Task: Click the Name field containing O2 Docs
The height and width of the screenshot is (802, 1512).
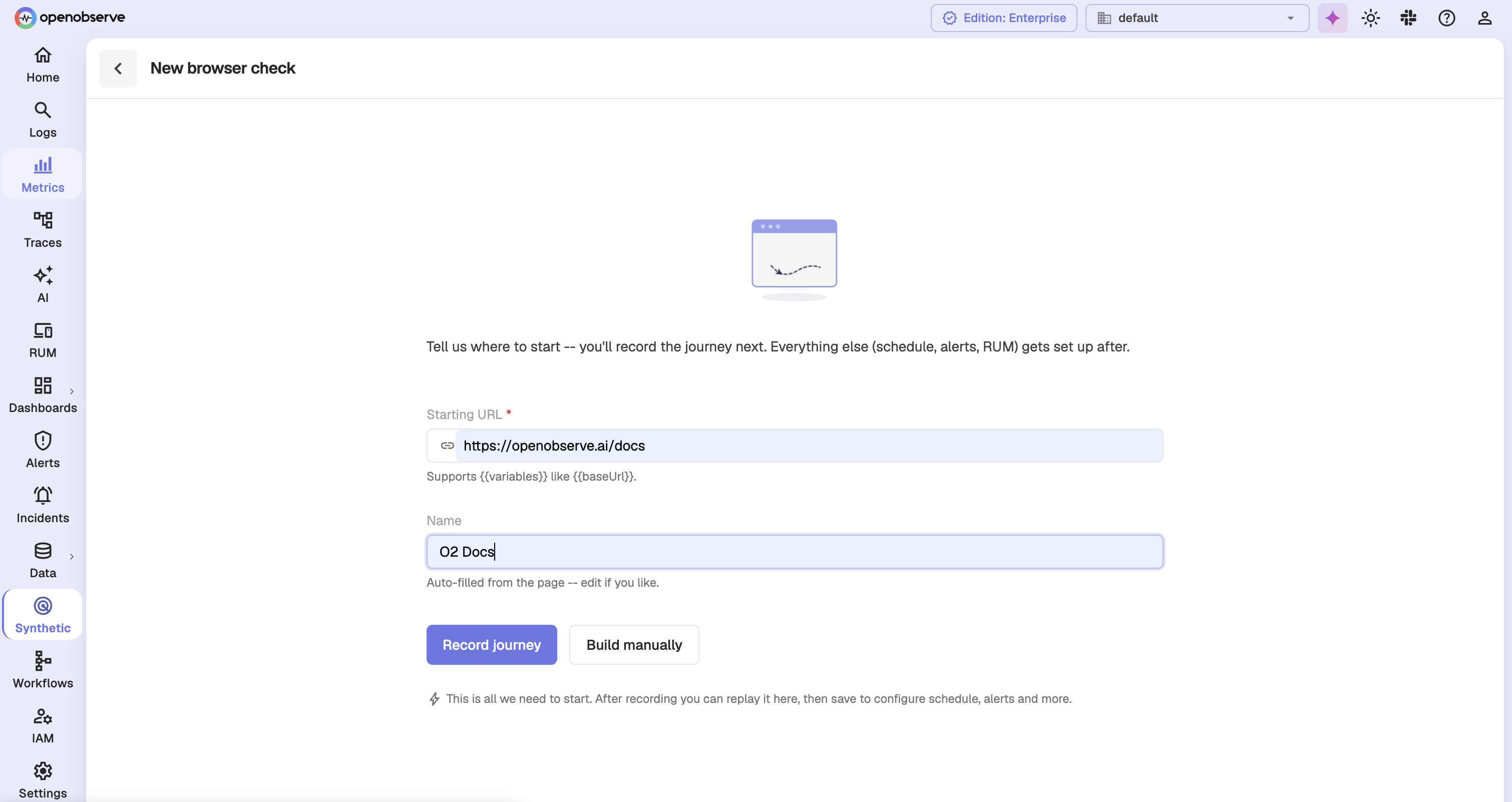Action: (x=795, y=551)
